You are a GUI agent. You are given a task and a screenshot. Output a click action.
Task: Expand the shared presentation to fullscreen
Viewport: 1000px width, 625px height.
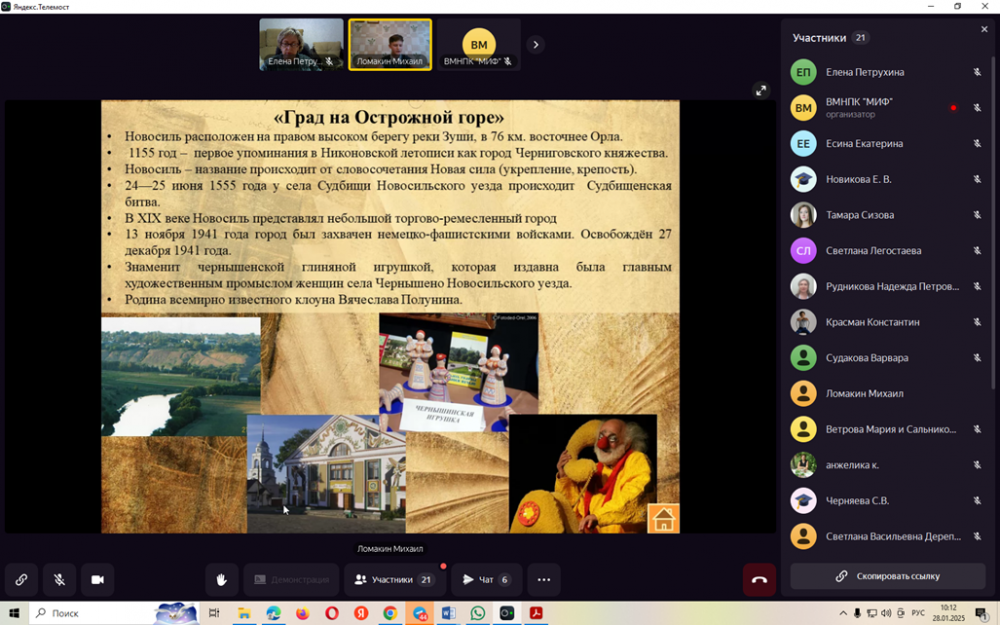click(760, 91)
